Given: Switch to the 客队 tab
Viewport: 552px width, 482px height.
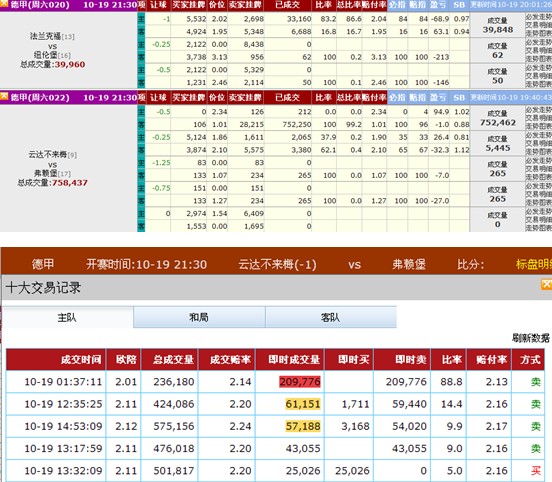Looking at the screenshot, I should (x=331, y=317).
